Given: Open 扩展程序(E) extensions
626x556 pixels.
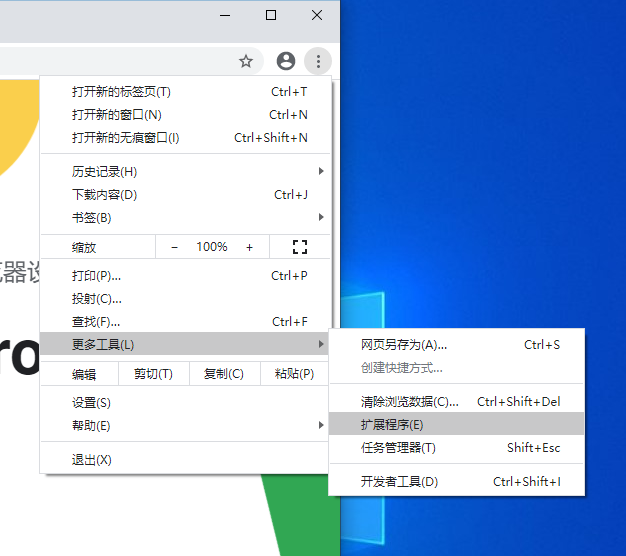Looking at the screenshot, I should 456,424.
